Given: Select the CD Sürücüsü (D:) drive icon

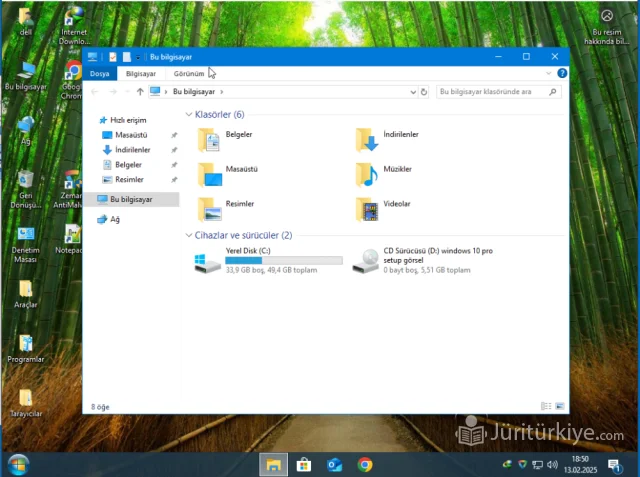Looking at the screenshot, I should coord(366,261).
